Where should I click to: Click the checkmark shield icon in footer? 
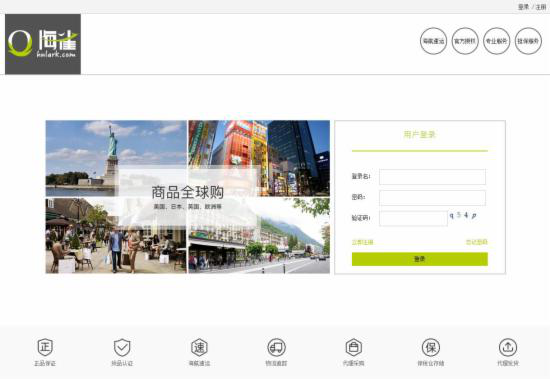click(122, 347)
